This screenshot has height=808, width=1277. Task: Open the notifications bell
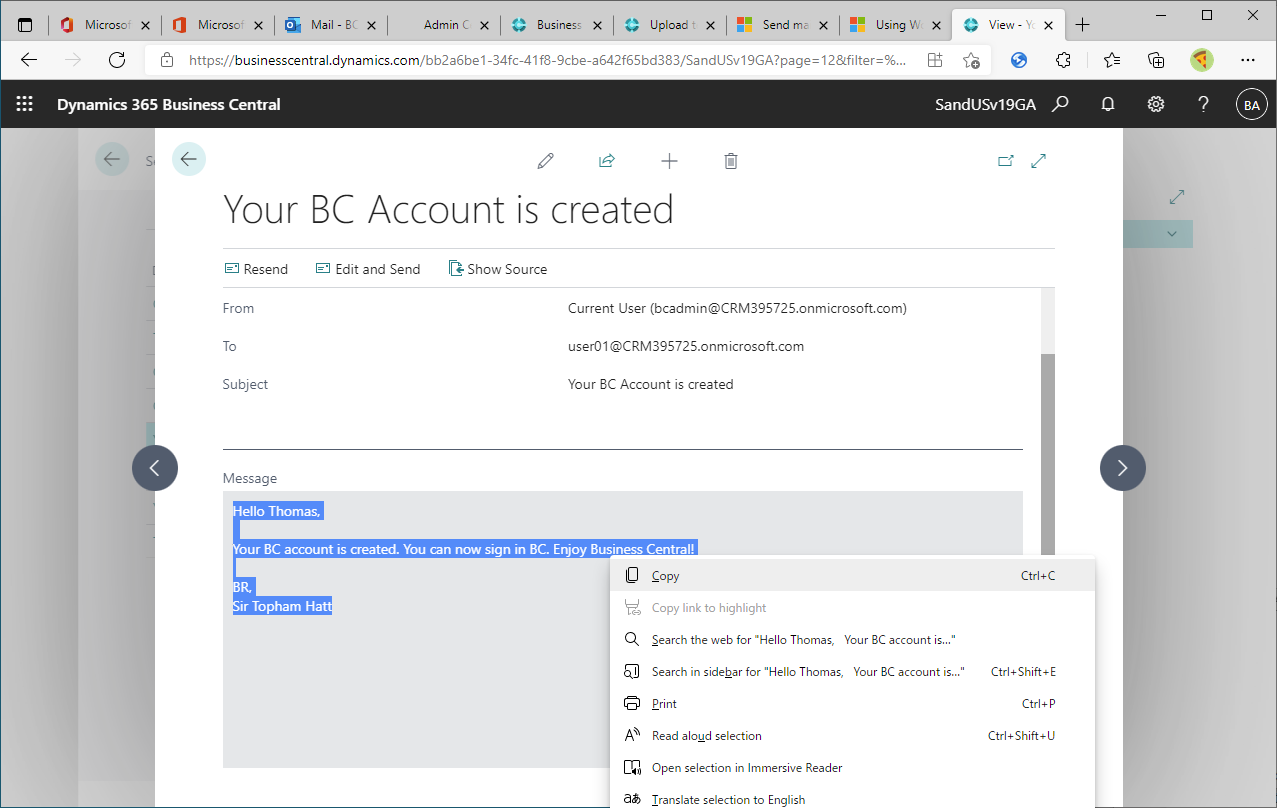coord(1108,103)
